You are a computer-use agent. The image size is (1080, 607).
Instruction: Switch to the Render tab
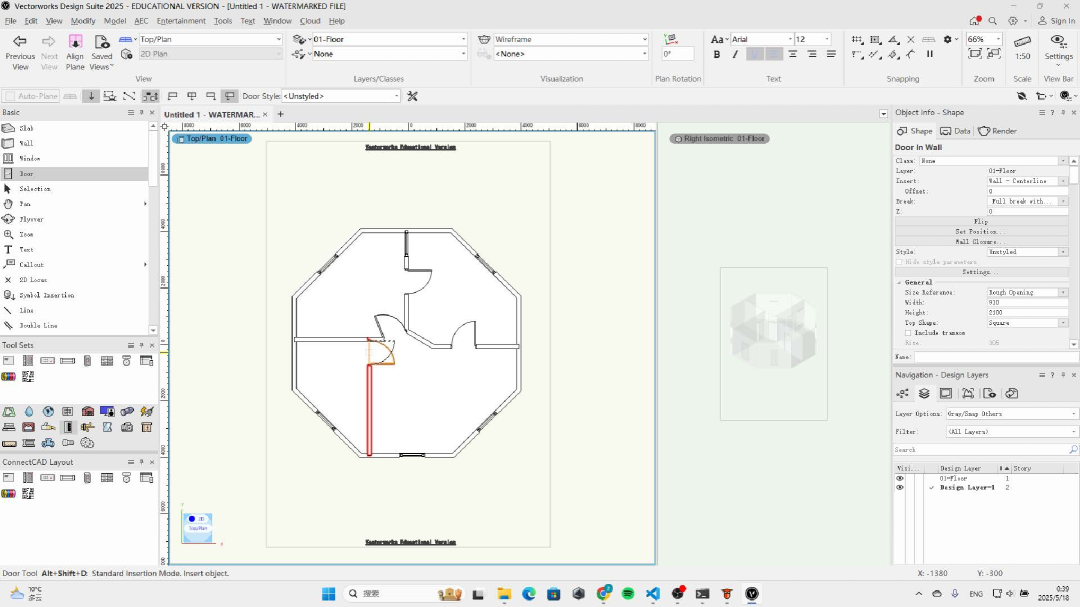point(997,131)
